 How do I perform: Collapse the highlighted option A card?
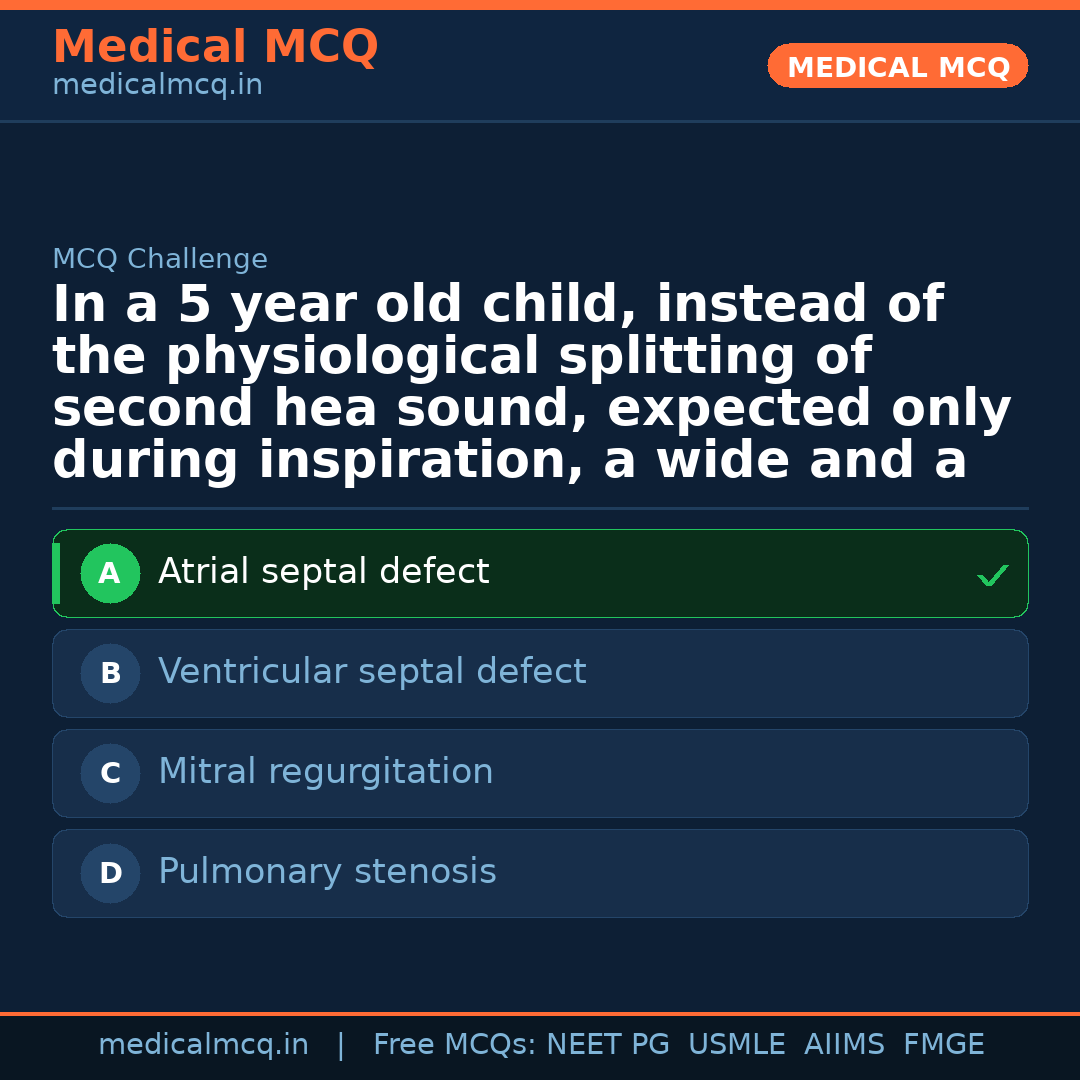coord(540,573)
